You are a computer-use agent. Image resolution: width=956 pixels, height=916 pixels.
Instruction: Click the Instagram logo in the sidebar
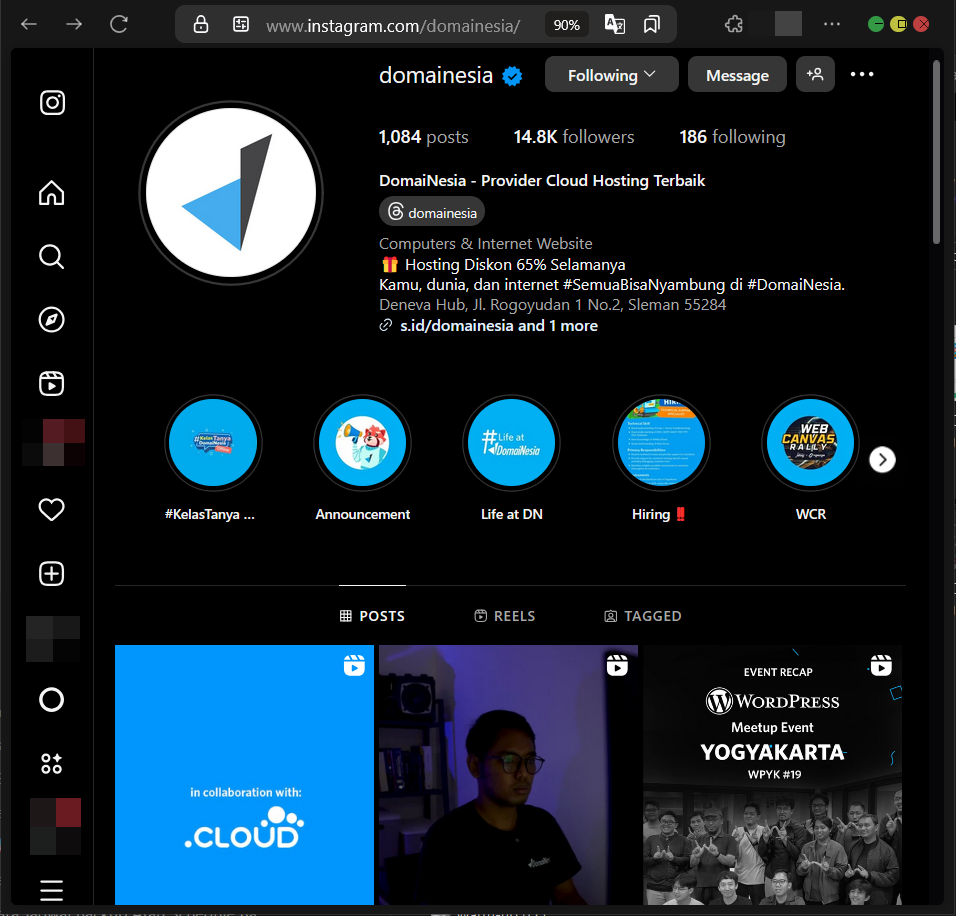(52, 102)
